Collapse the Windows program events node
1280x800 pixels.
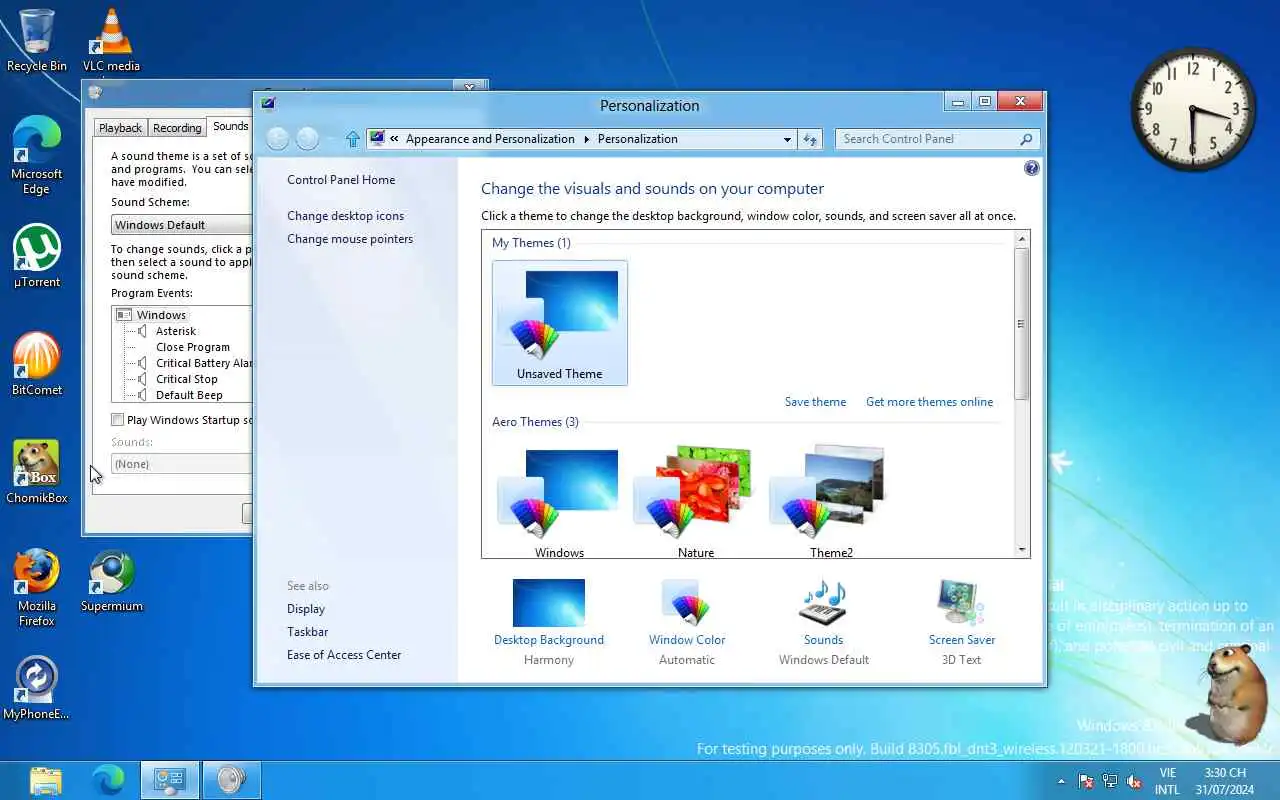[124, 315]
